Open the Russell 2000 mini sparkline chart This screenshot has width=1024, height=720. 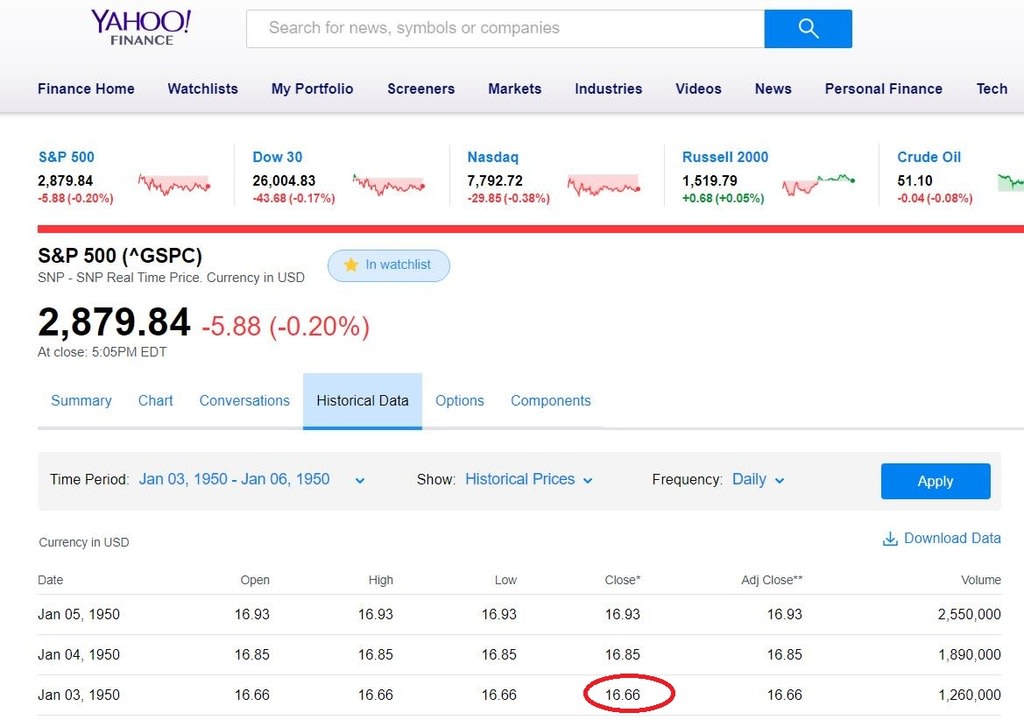click(818, 185)
